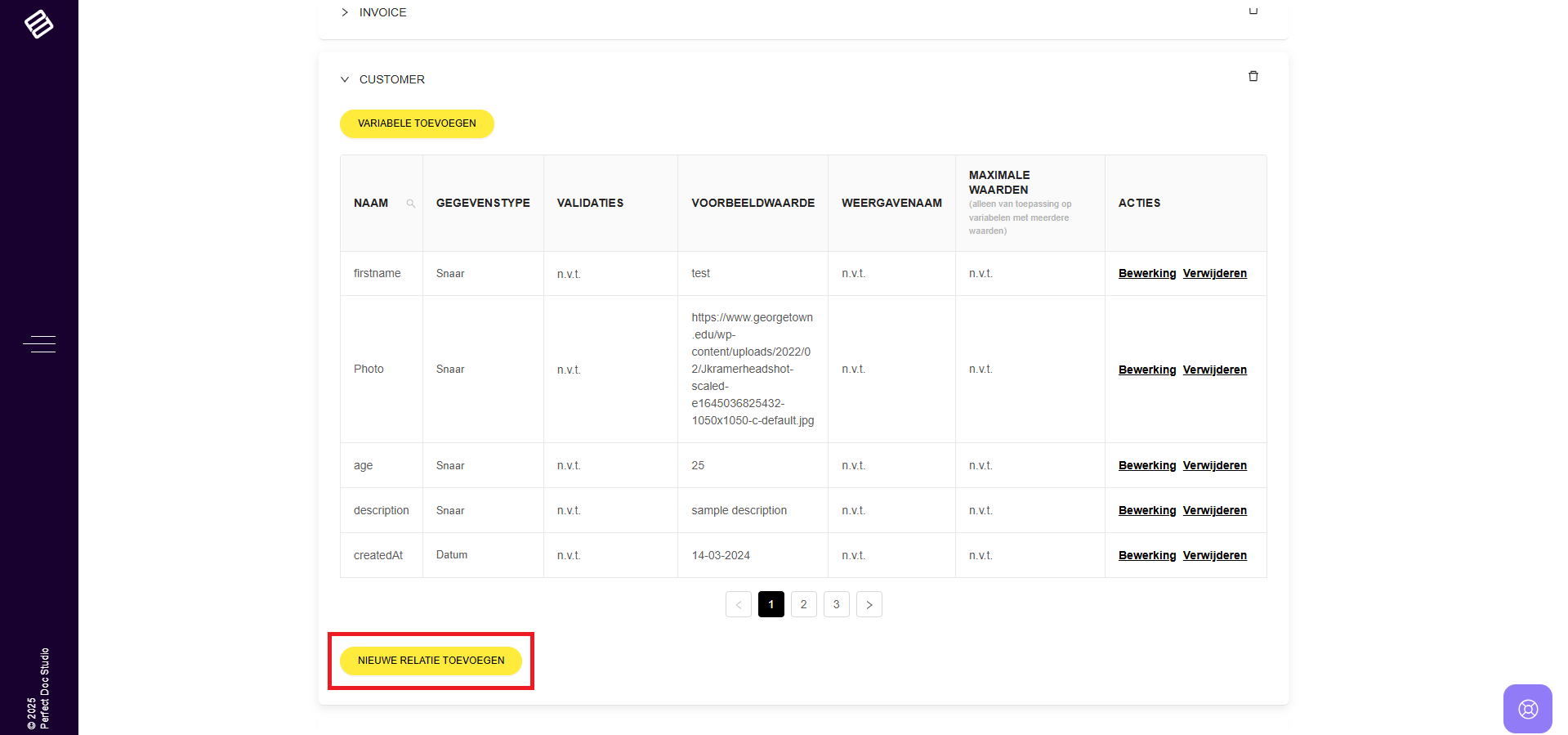
Task: Go to next page using right arrow
Action: click(869, 604)
